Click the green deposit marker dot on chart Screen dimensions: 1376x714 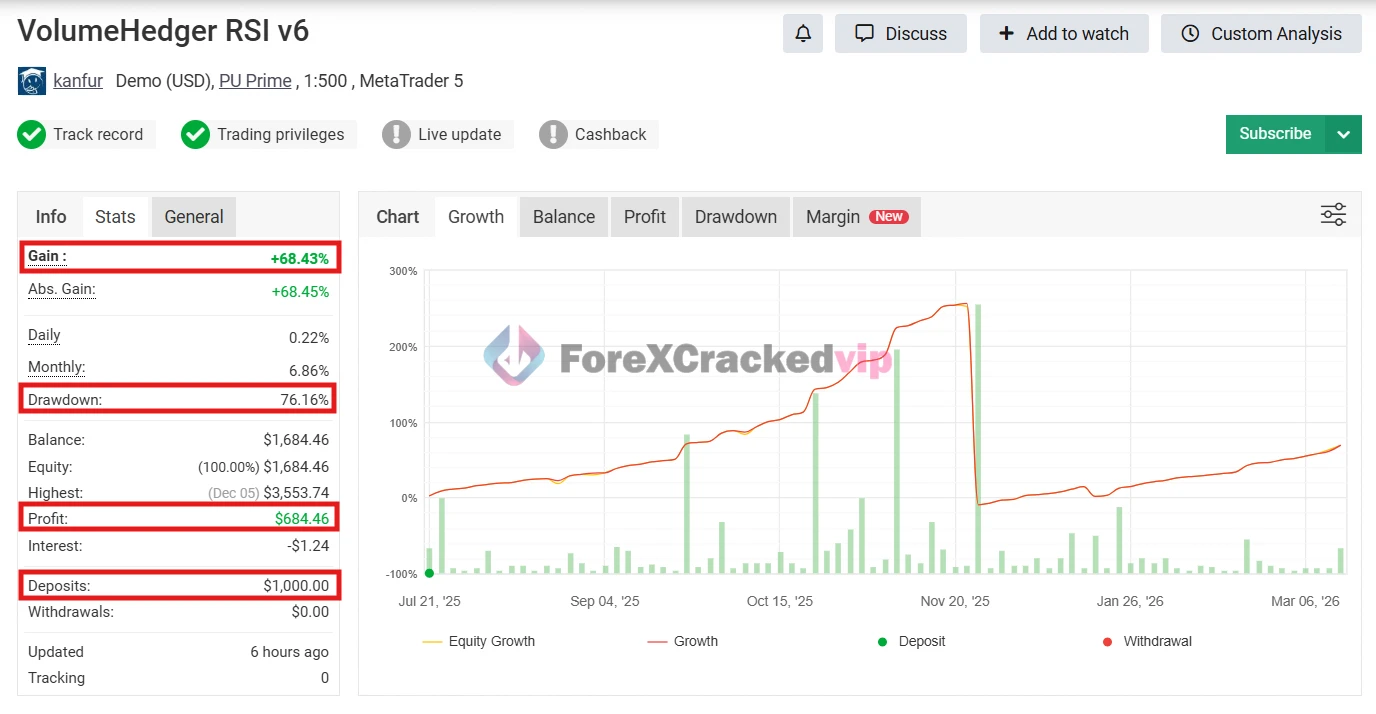click(429, 573)
